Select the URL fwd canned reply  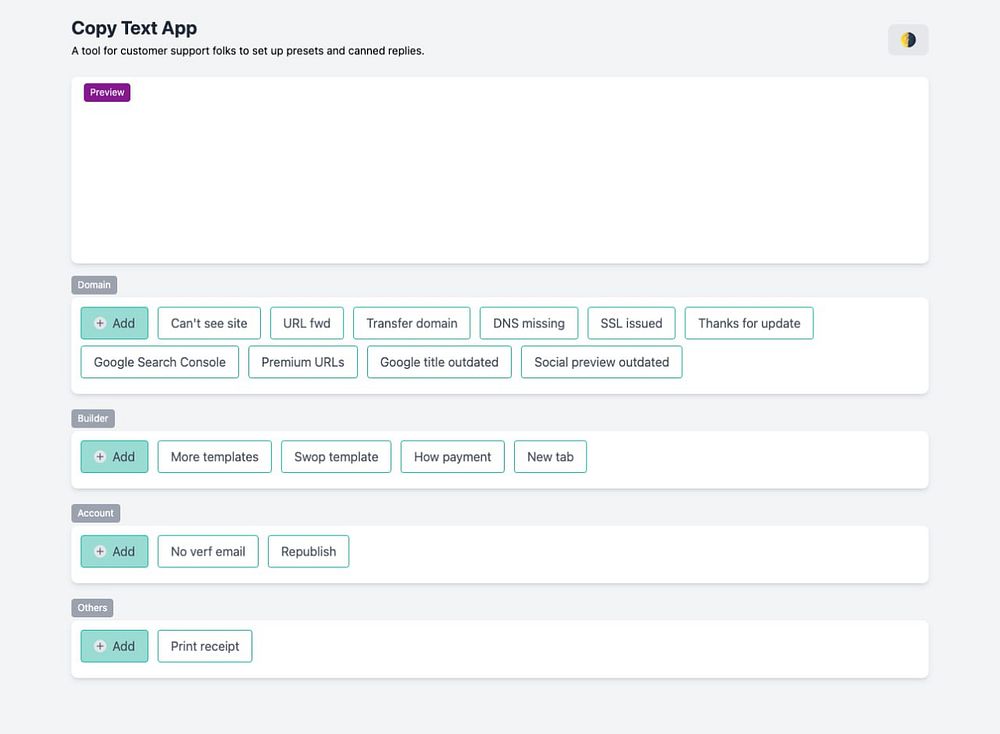[307, 323]
